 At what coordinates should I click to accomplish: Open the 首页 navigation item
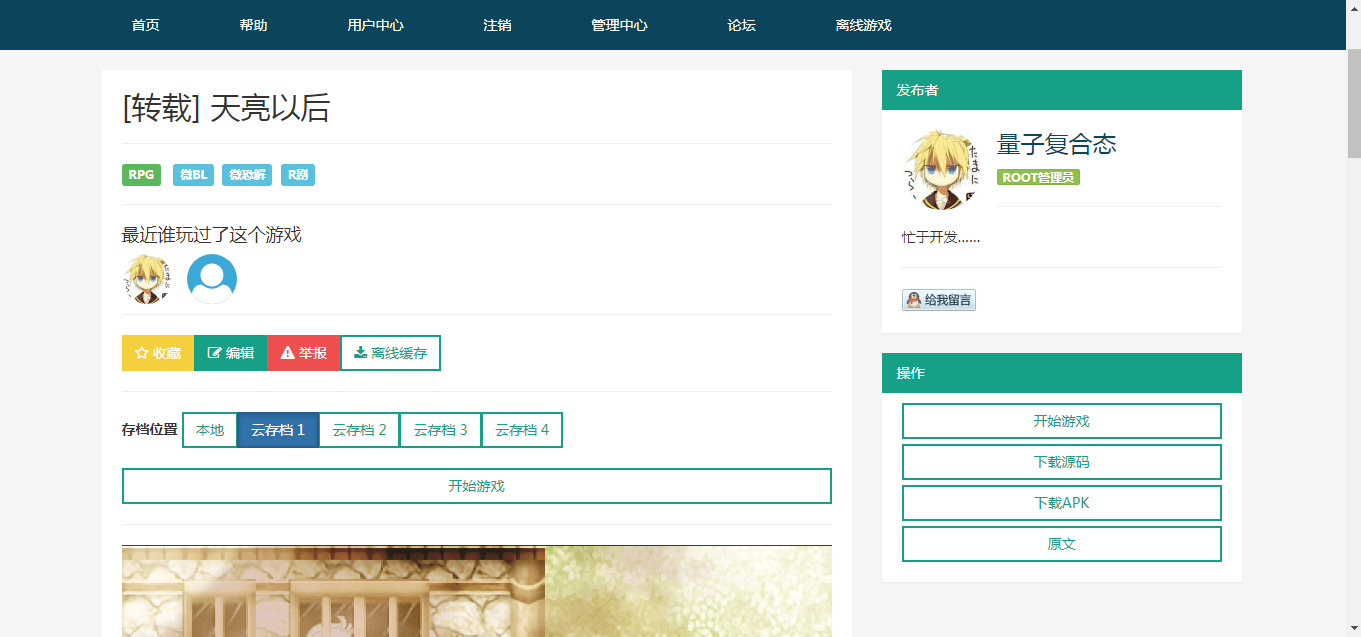[145, 25]
